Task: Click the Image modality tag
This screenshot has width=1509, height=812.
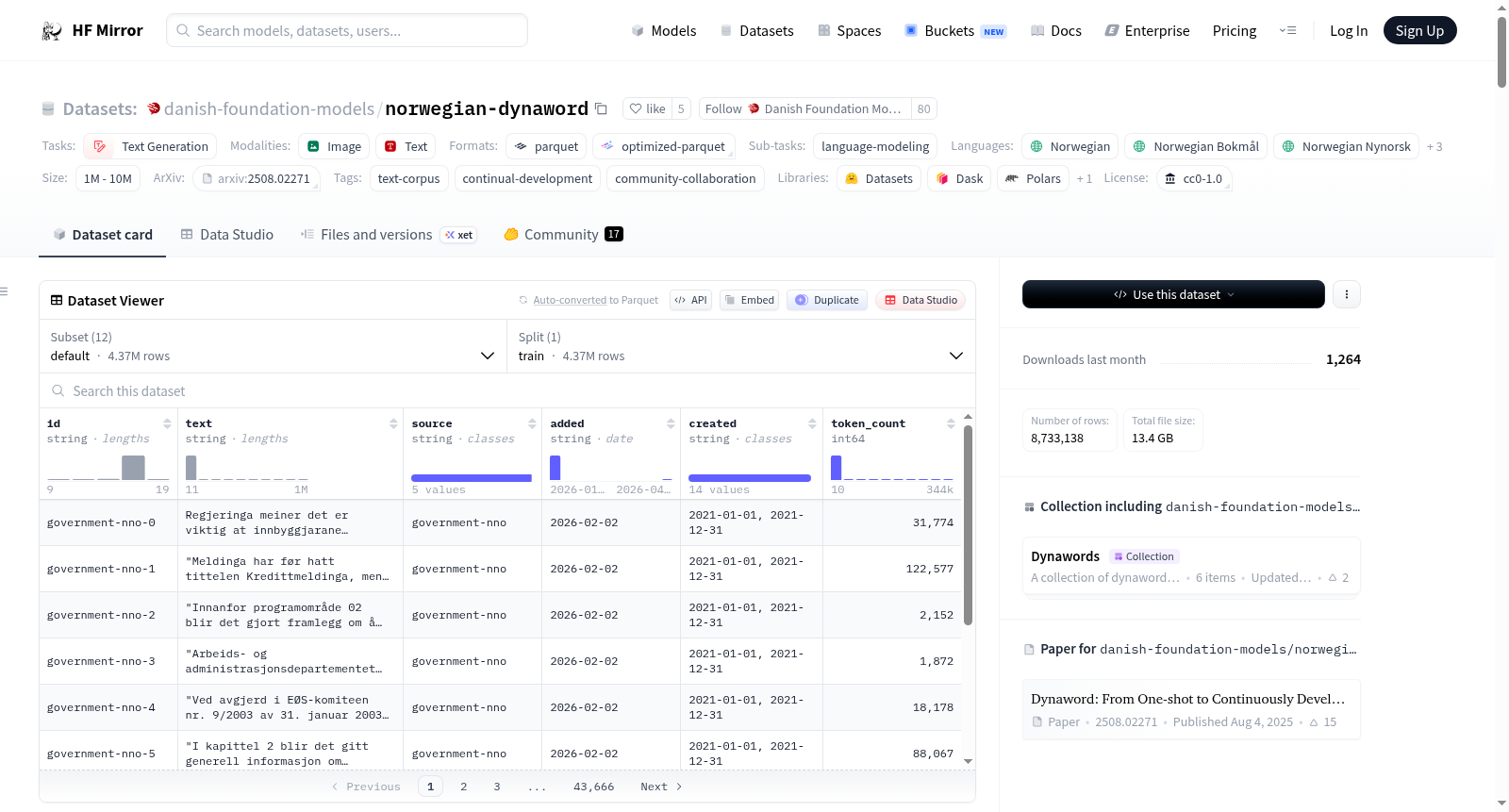Action: click(x=334, y=146)
